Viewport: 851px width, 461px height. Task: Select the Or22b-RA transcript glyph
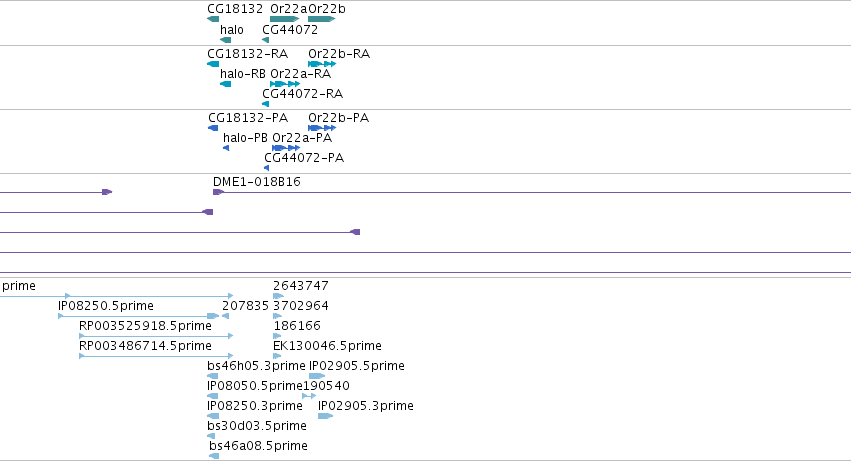tap(322, 64)
